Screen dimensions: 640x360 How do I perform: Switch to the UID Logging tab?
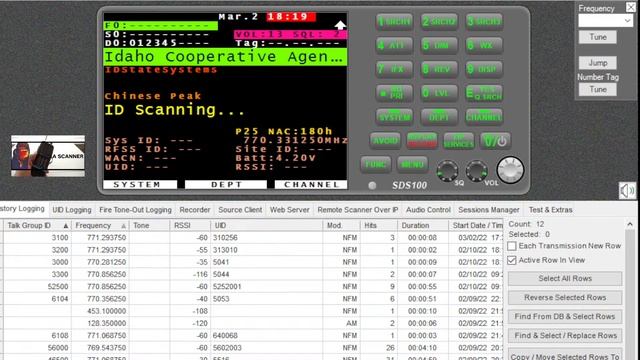(72, 210)
